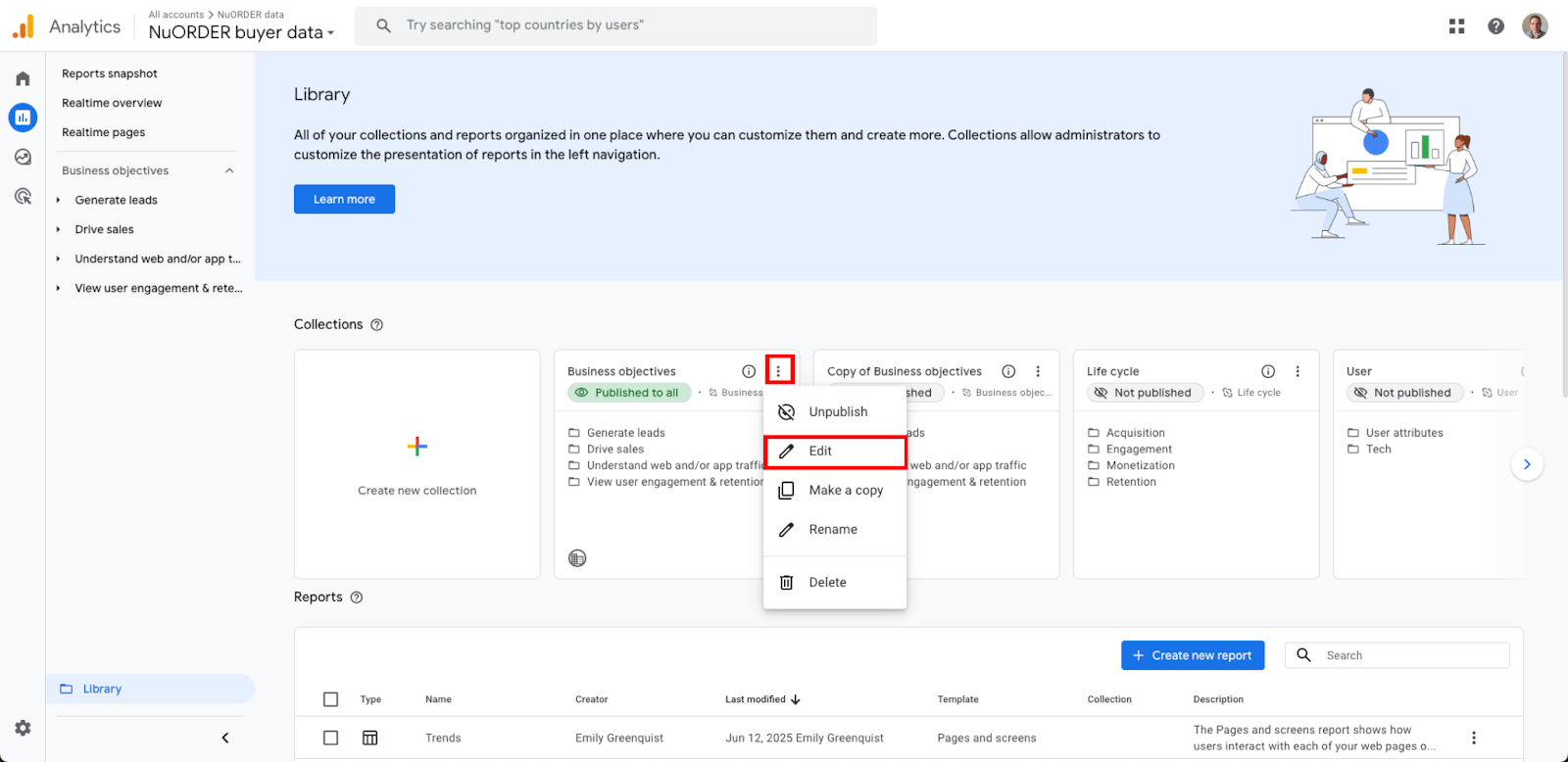This screenshot has width=1568, height=762.
Task: Tick the select-all reports checkbox
Action: click(330, 699)
